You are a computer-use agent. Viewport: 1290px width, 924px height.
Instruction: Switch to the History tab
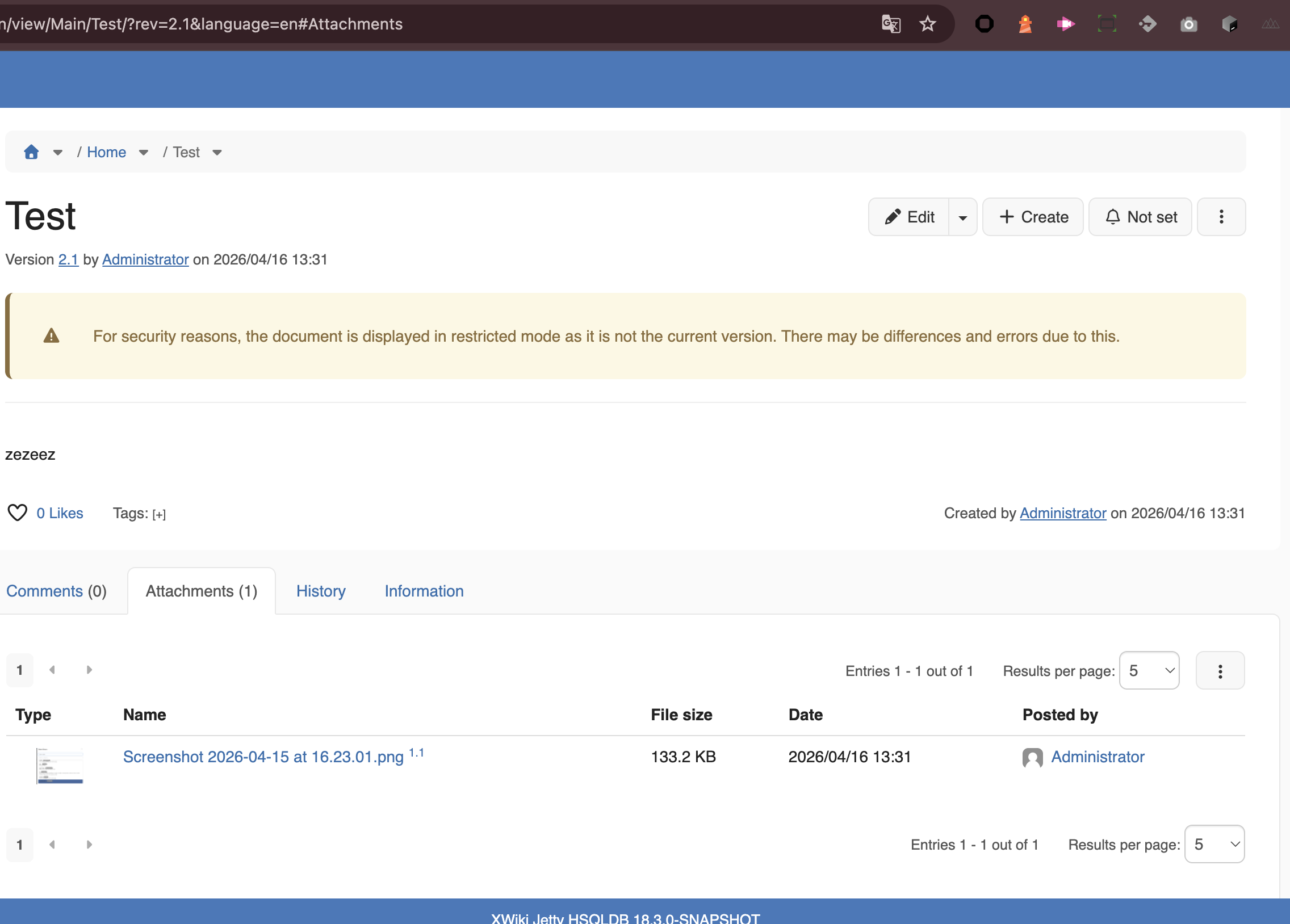321,591
